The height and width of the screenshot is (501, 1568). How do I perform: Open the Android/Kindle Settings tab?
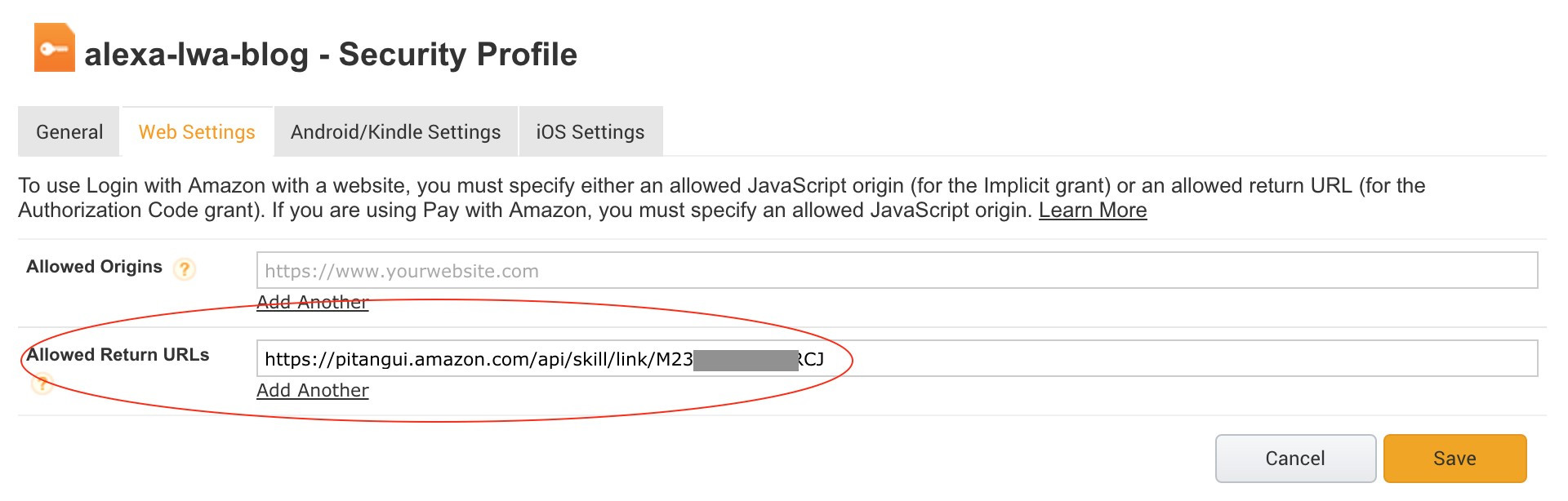[394, 131]
